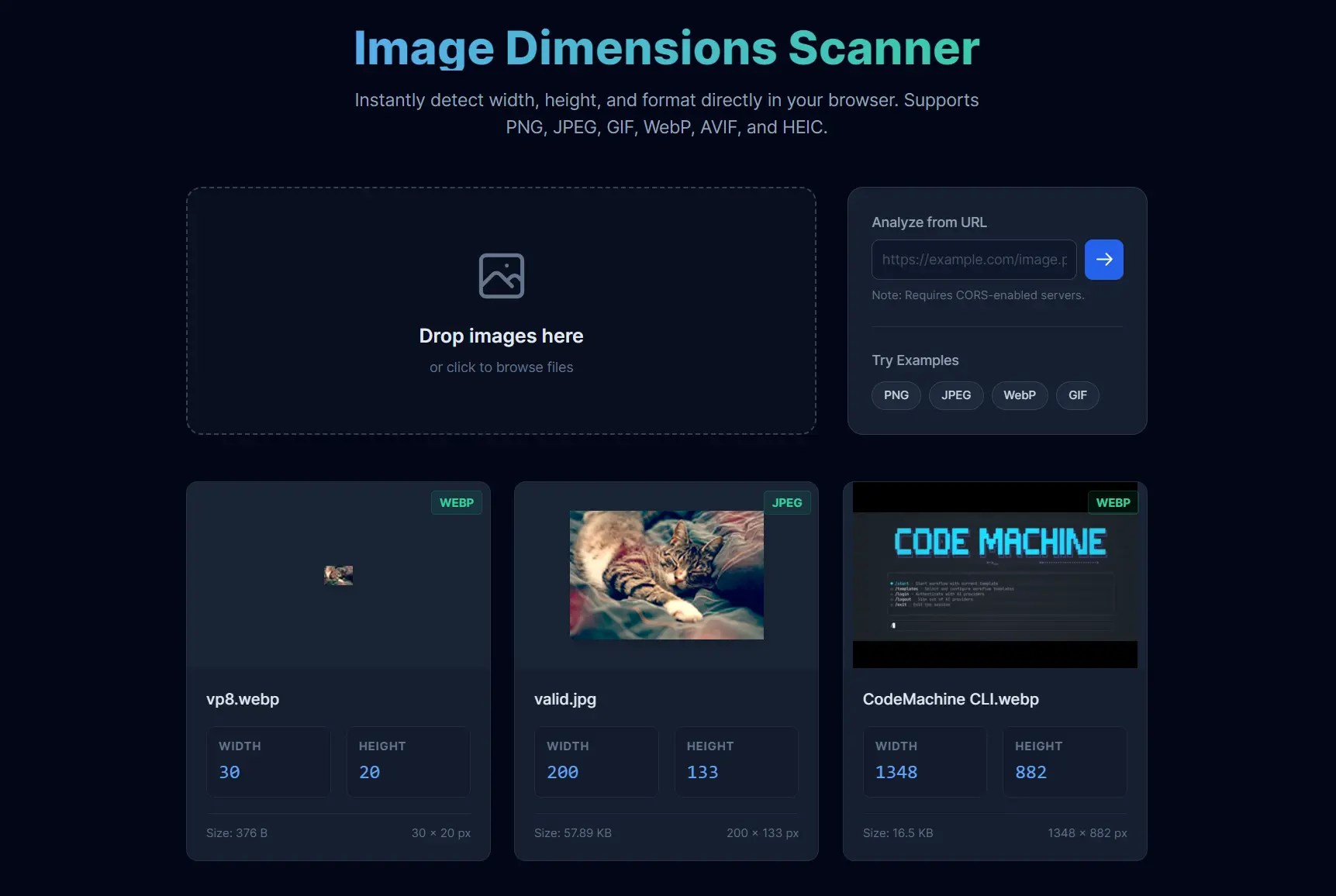Viewport: 1336px width, 896px height.
Task: Open the file browser via Drop images here area
Action: pyautogui.click(x=501, y=336)
